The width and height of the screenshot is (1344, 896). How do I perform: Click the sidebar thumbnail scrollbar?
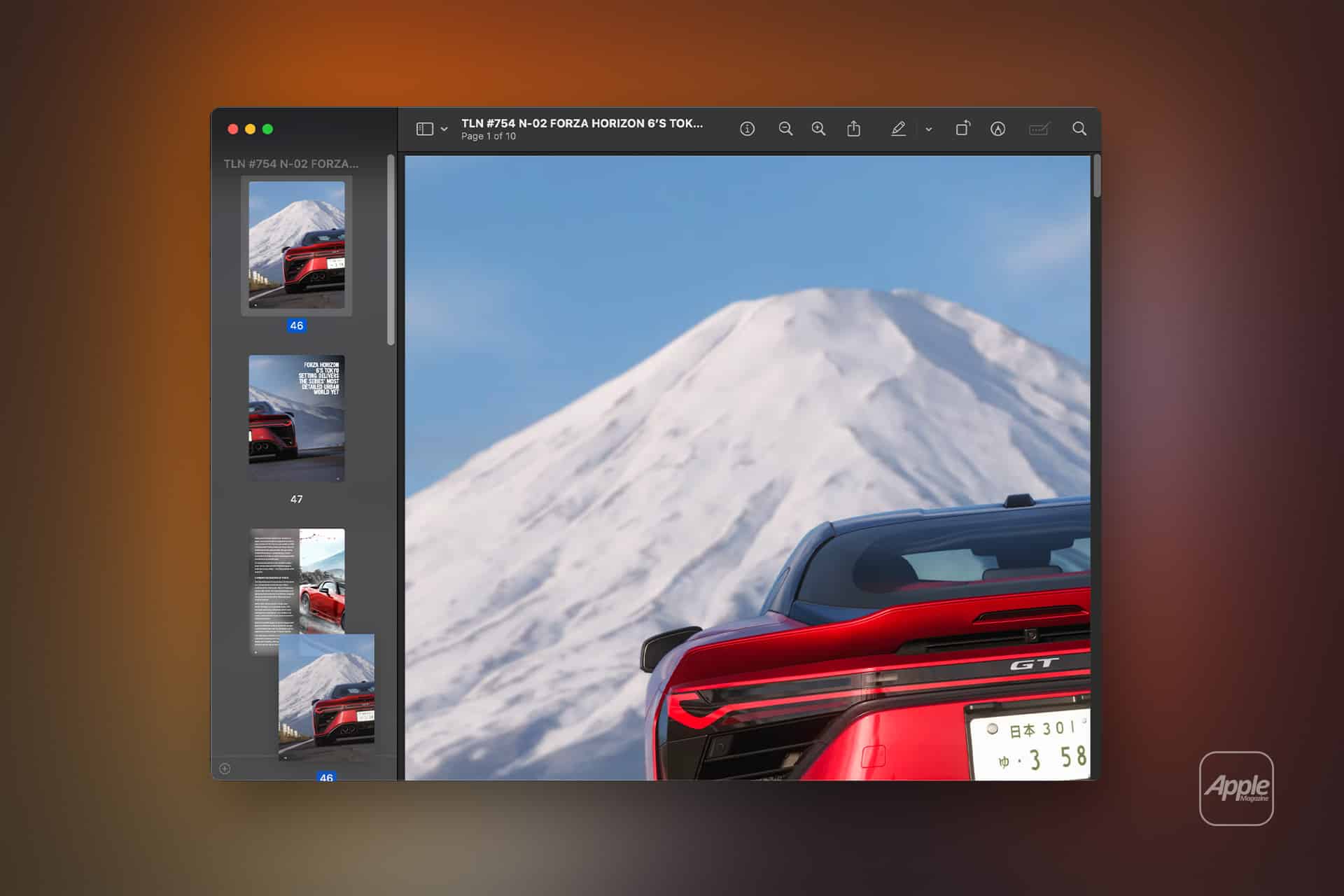(x=391, y=250)
